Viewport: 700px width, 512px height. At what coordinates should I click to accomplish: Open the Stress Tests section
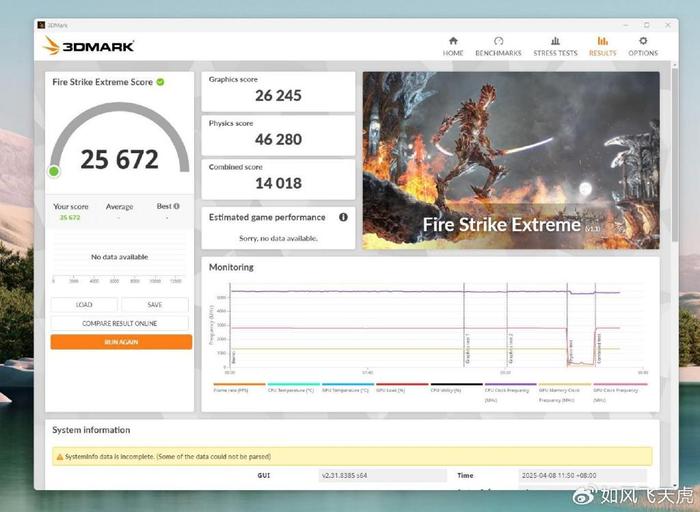coord(555,47)
